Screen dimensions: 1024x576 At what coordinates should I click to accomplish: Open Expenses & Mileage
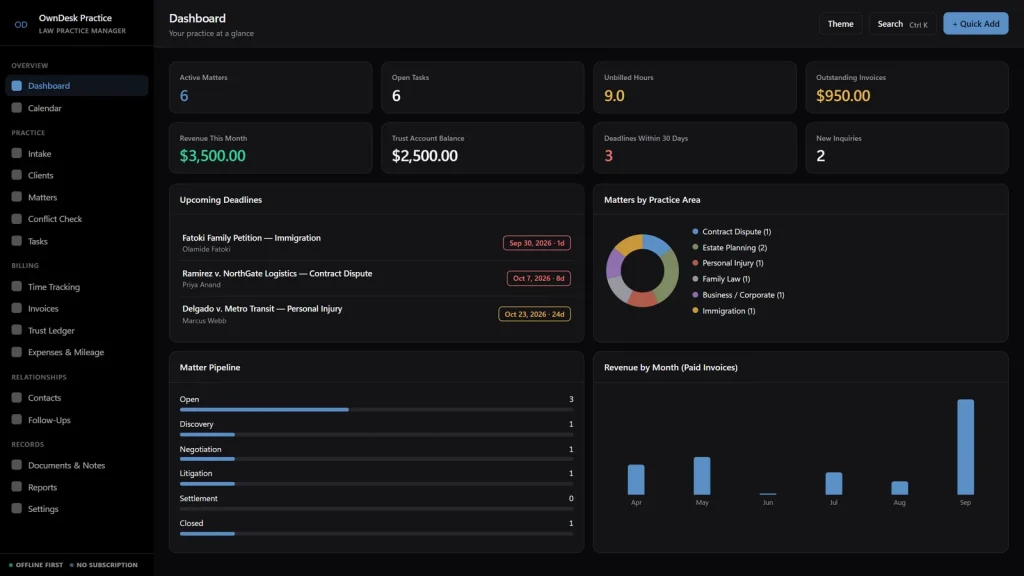click(76, 352)
